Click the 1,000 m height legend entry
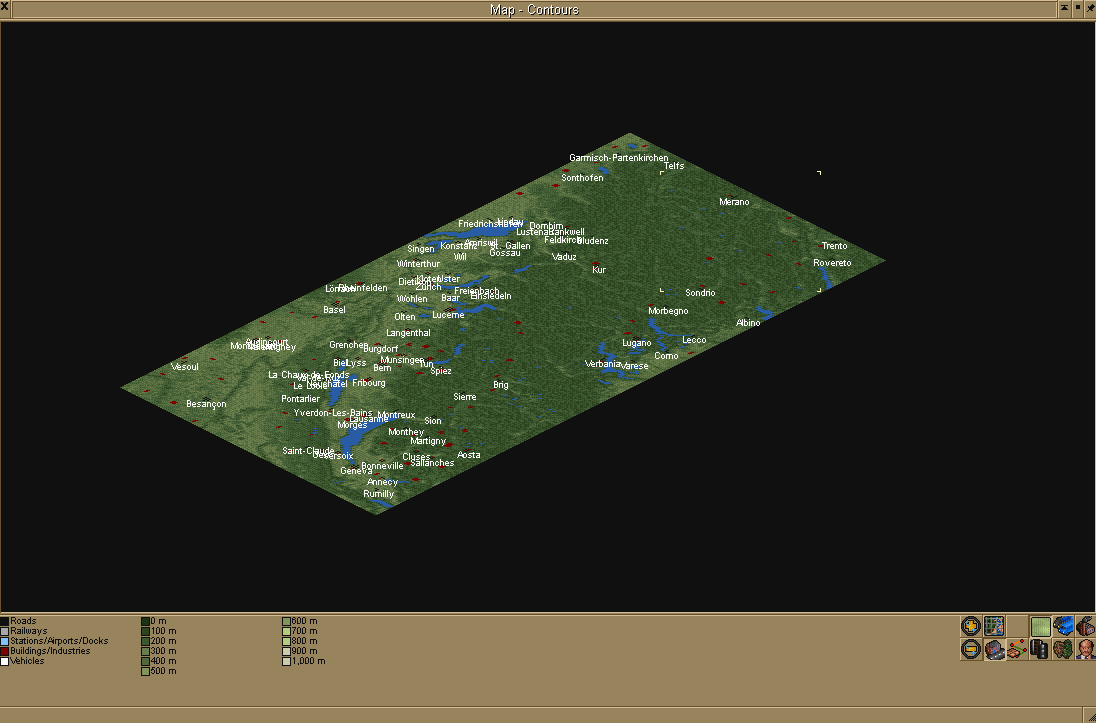 [304, 661]
